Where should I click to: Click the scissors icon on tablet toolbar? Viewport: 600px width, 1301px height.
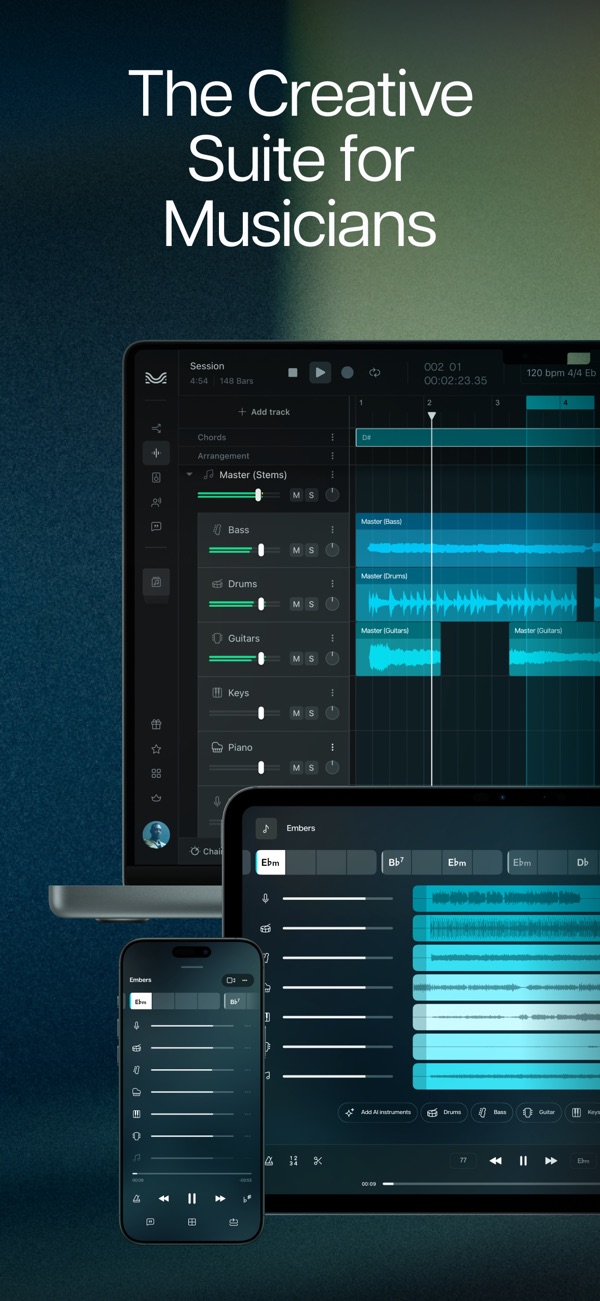(318, 1161)
